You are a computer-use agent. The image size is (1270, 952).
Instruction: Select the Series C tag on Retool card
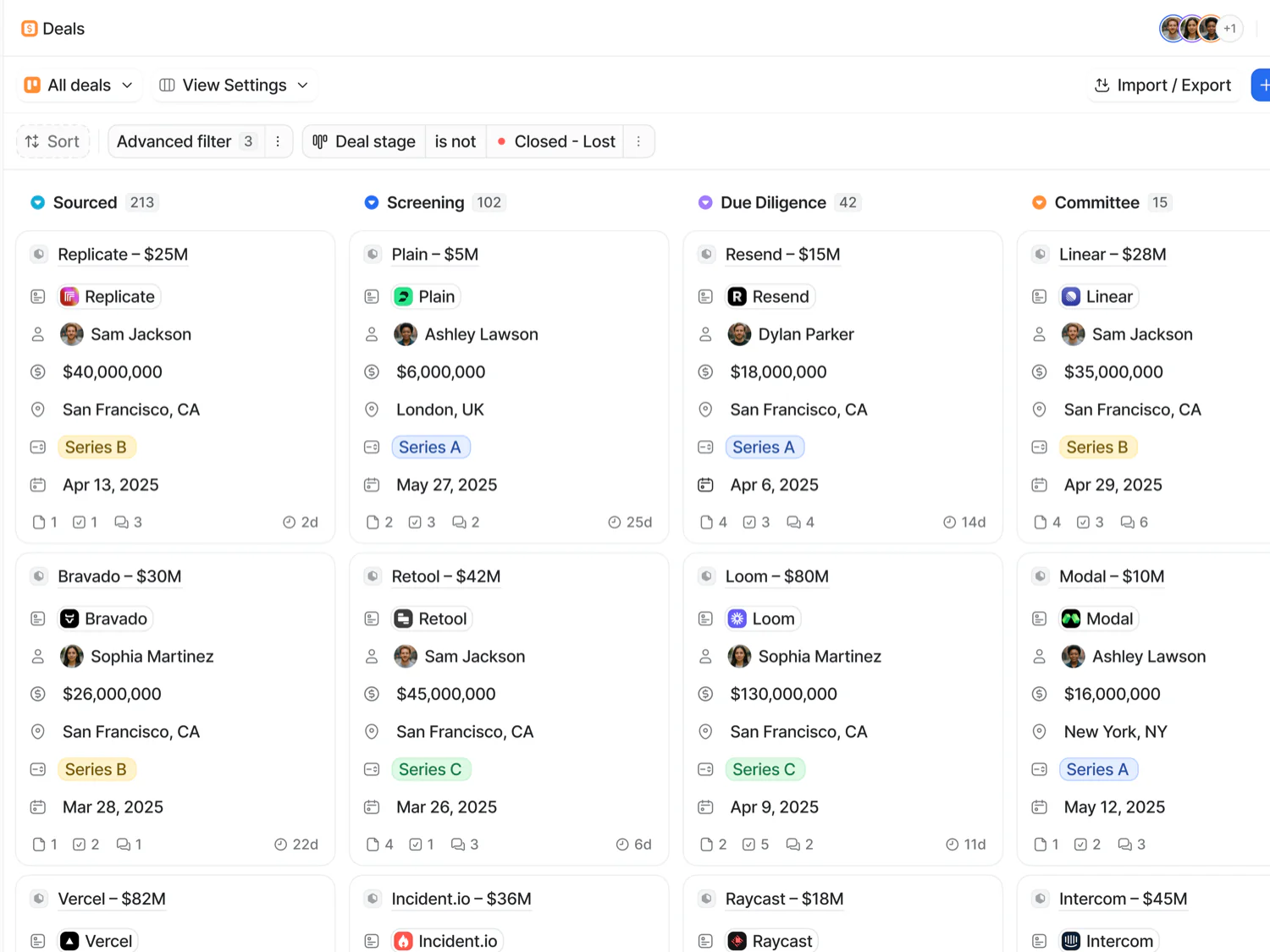pyautogui.click(x=431, y=770)
